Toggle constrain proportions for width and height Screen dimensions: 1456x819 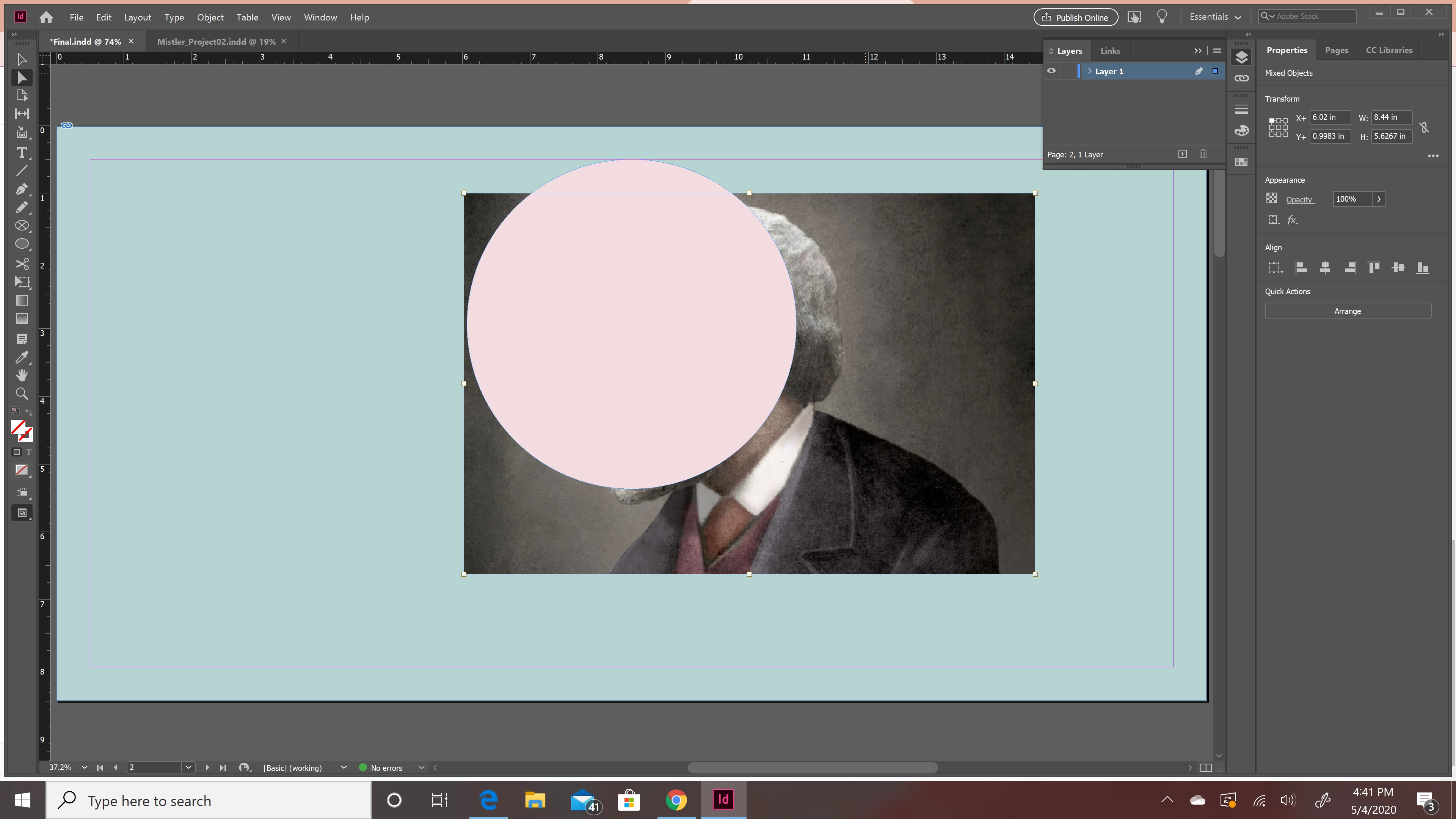pyautogui.click(x=1425, y=127)
